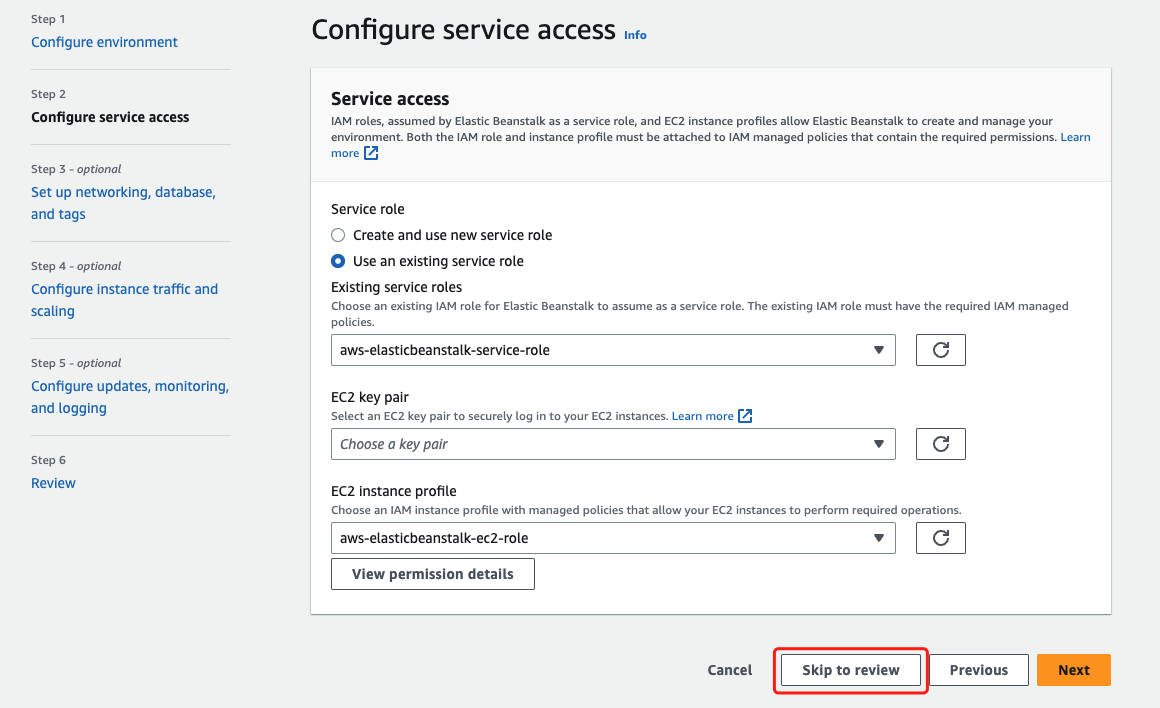This screenshot has height=708, width=1160.
Task: Refresh the existing service roles list
Action: (940, 350)
